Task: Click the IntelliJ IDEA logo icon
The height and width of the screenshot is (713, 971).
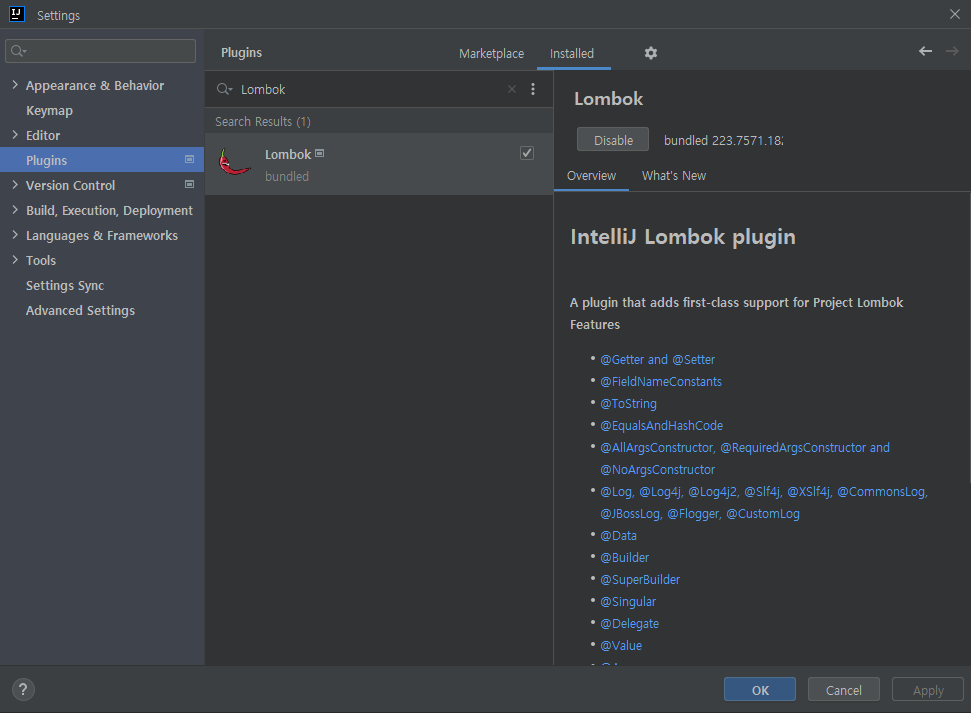Action: [17, 14]
